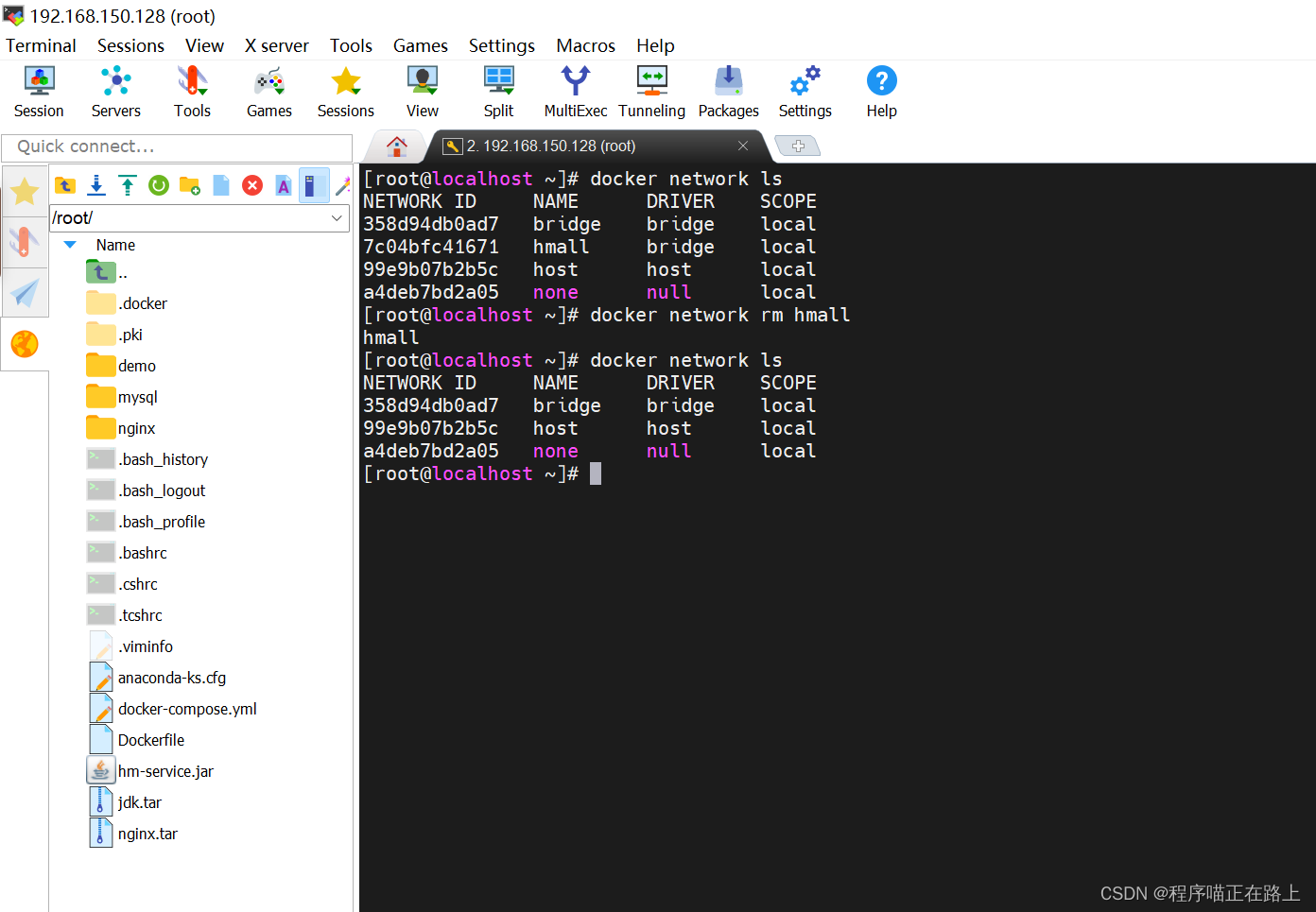Click the View toolbar icon
The image size is (1316, 912).
pyautogui.click(x=422, y=92)
